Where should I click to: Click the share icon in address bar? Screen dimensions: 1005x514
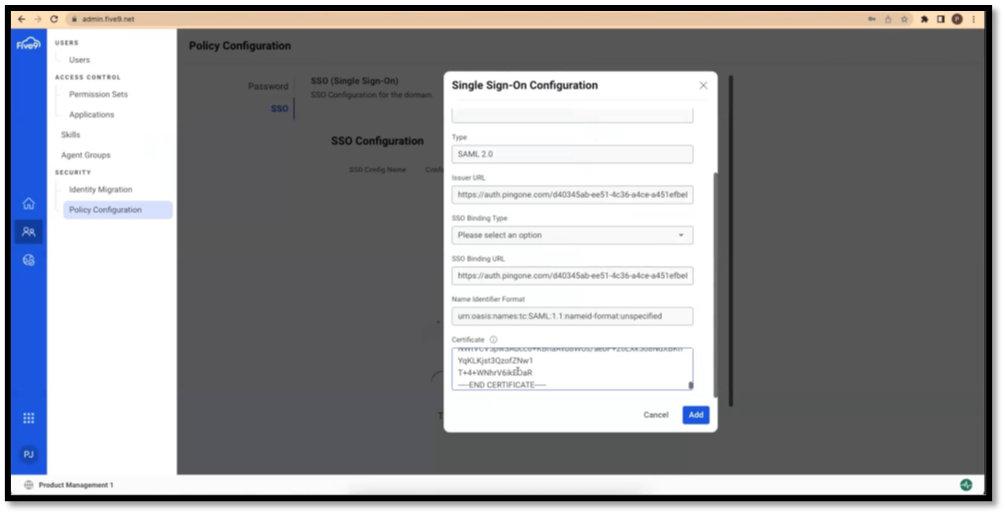pos(888,19)
